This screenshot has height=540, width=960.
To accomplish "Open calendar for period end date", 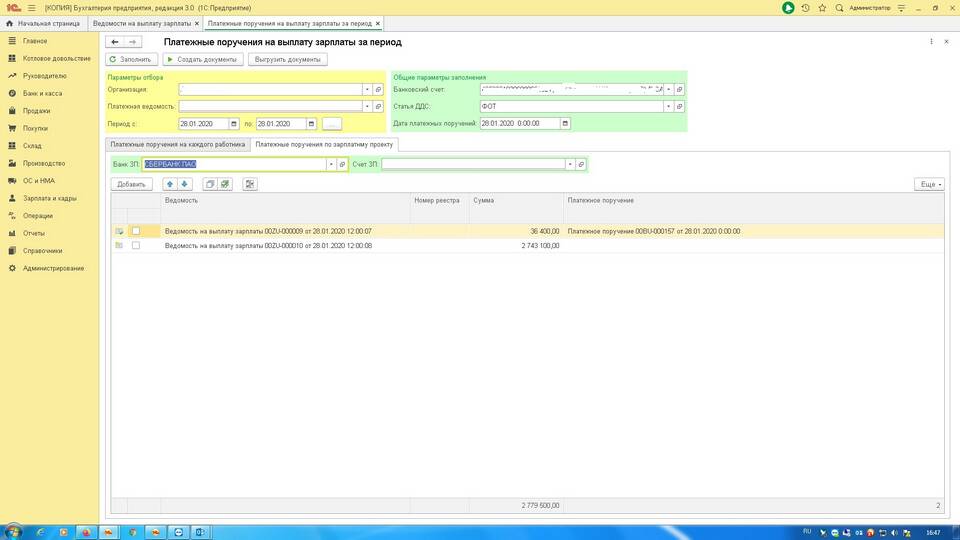I will (311, 124).
